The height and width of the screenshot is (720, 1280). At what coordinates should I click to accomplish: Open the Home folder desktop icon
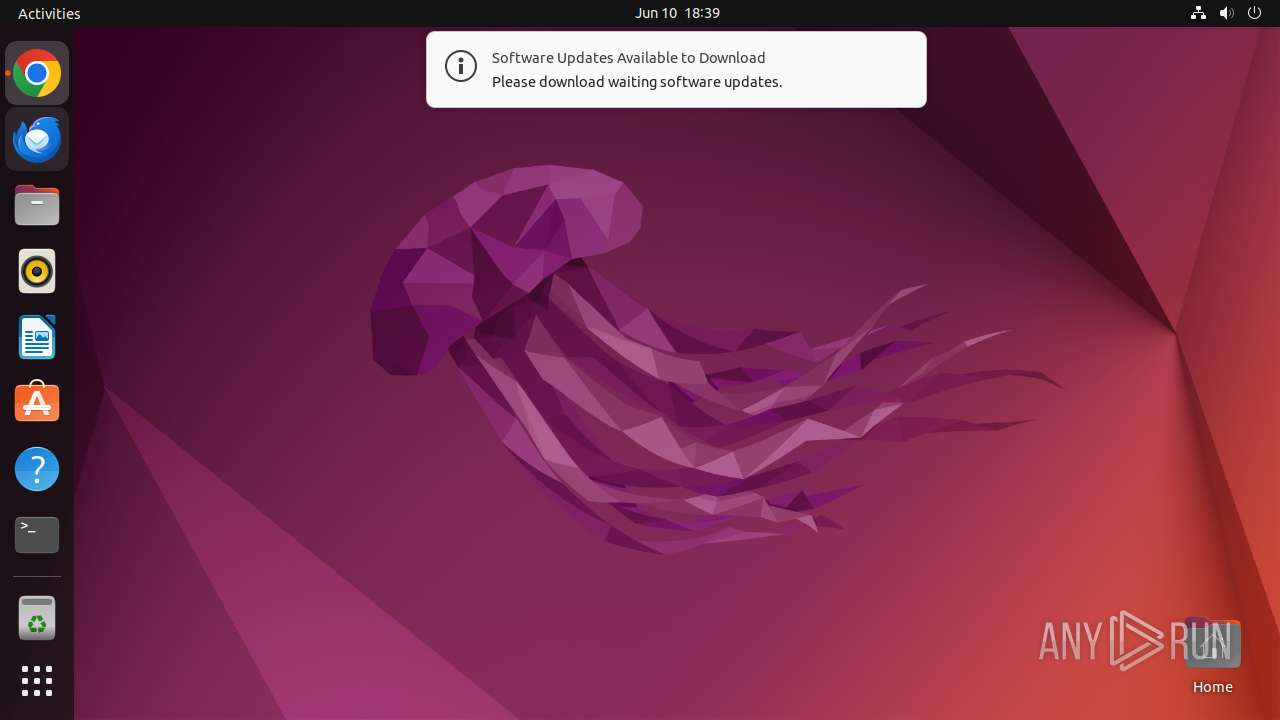(x=1212, y=656)
